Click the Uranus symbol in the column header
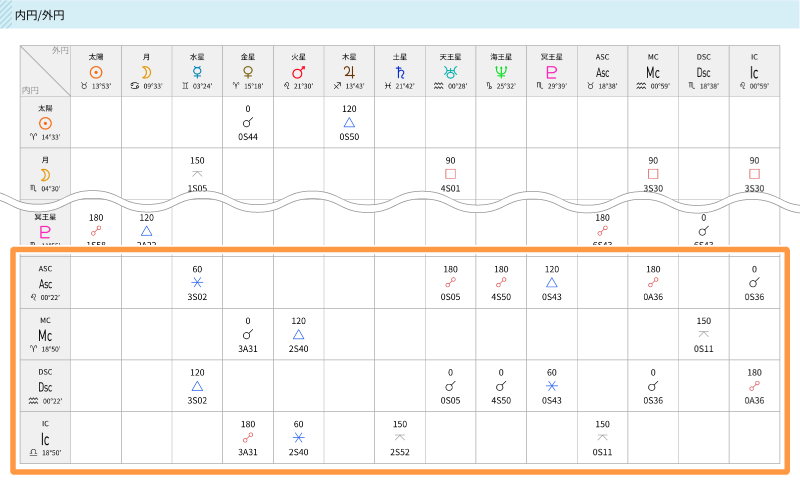Image resolution: width=800 pixels, height=482 pixels. coord(450,73)
